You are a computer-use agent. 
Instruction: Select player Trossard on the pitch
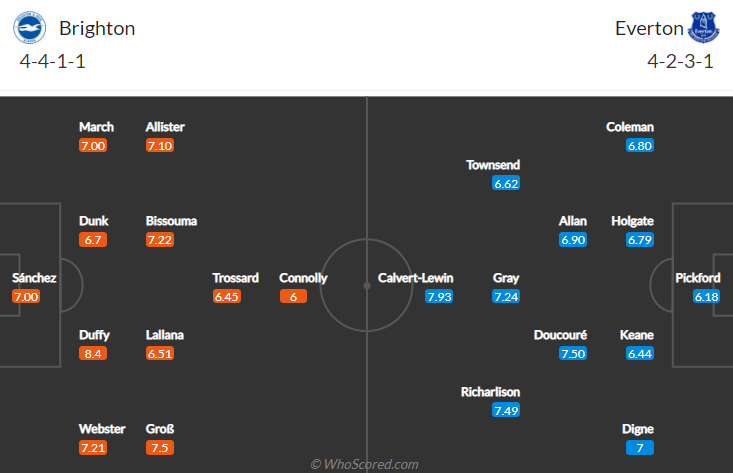[x=236, y=278]
